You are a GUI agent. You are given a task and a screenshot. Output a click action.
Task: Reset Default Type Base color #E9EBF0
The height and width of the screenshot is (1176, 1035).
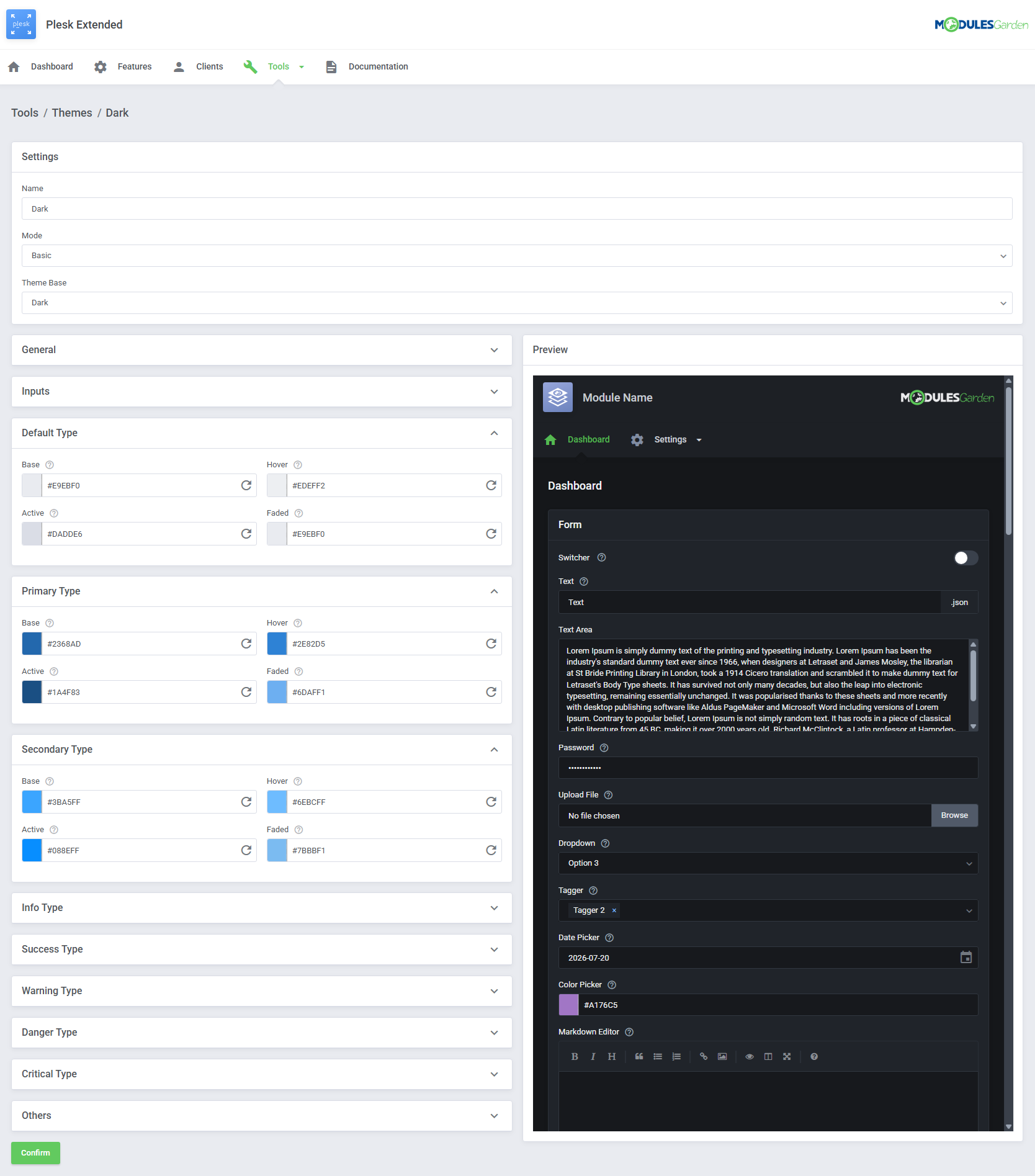tap(246, 485)
